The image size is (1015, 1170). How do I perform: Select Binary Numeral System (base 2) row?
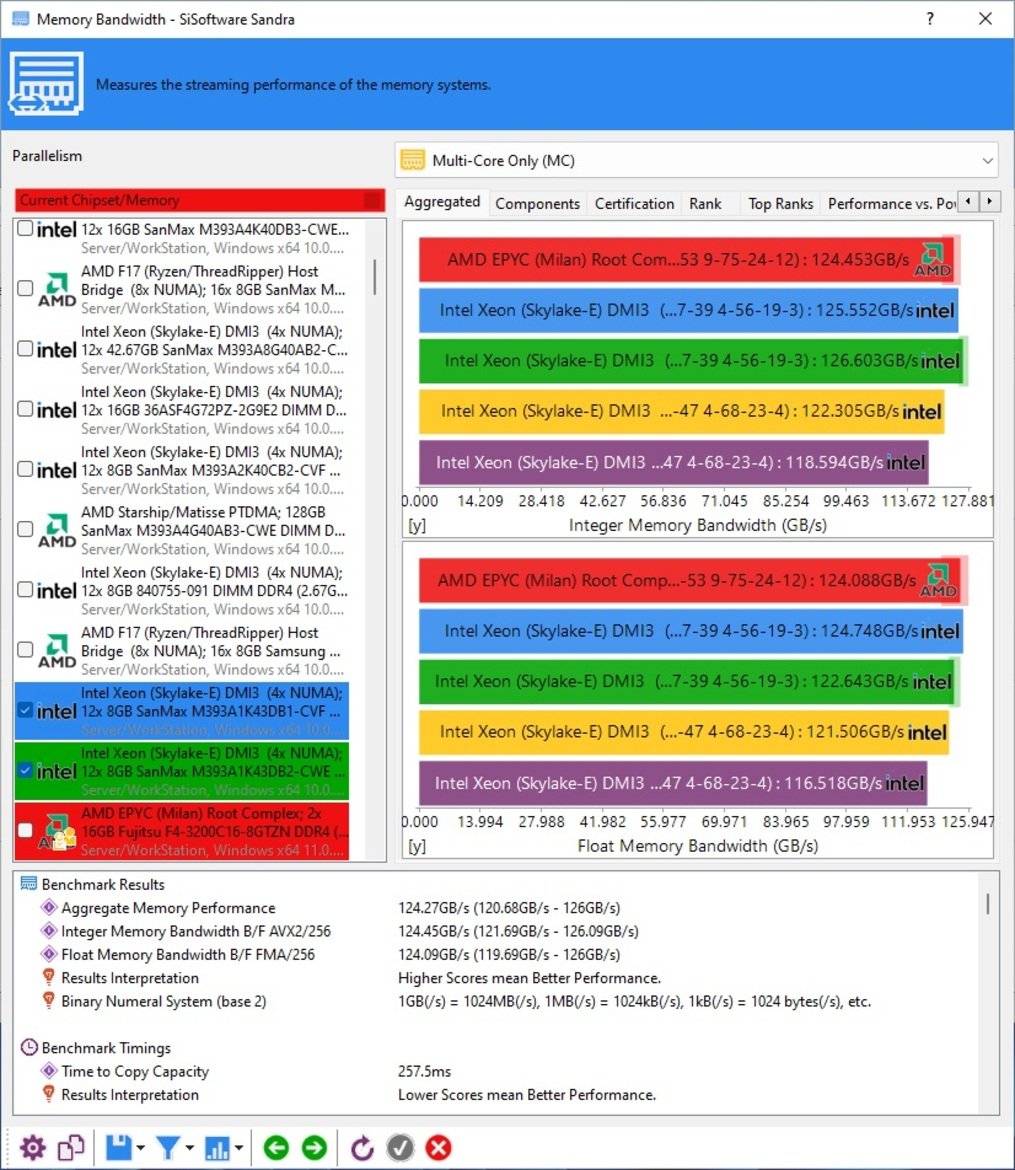(x=496, y=1001)
